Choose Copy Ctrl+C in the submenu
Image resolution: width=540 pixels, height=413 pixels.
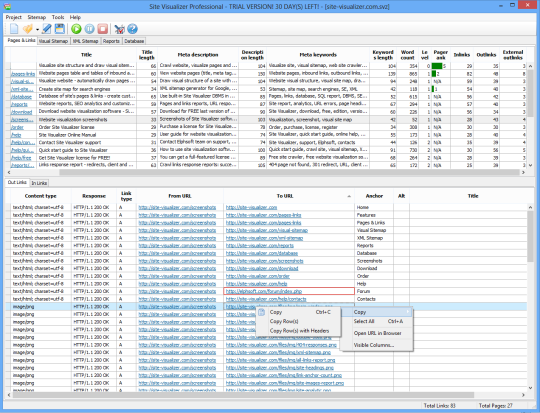299,312
